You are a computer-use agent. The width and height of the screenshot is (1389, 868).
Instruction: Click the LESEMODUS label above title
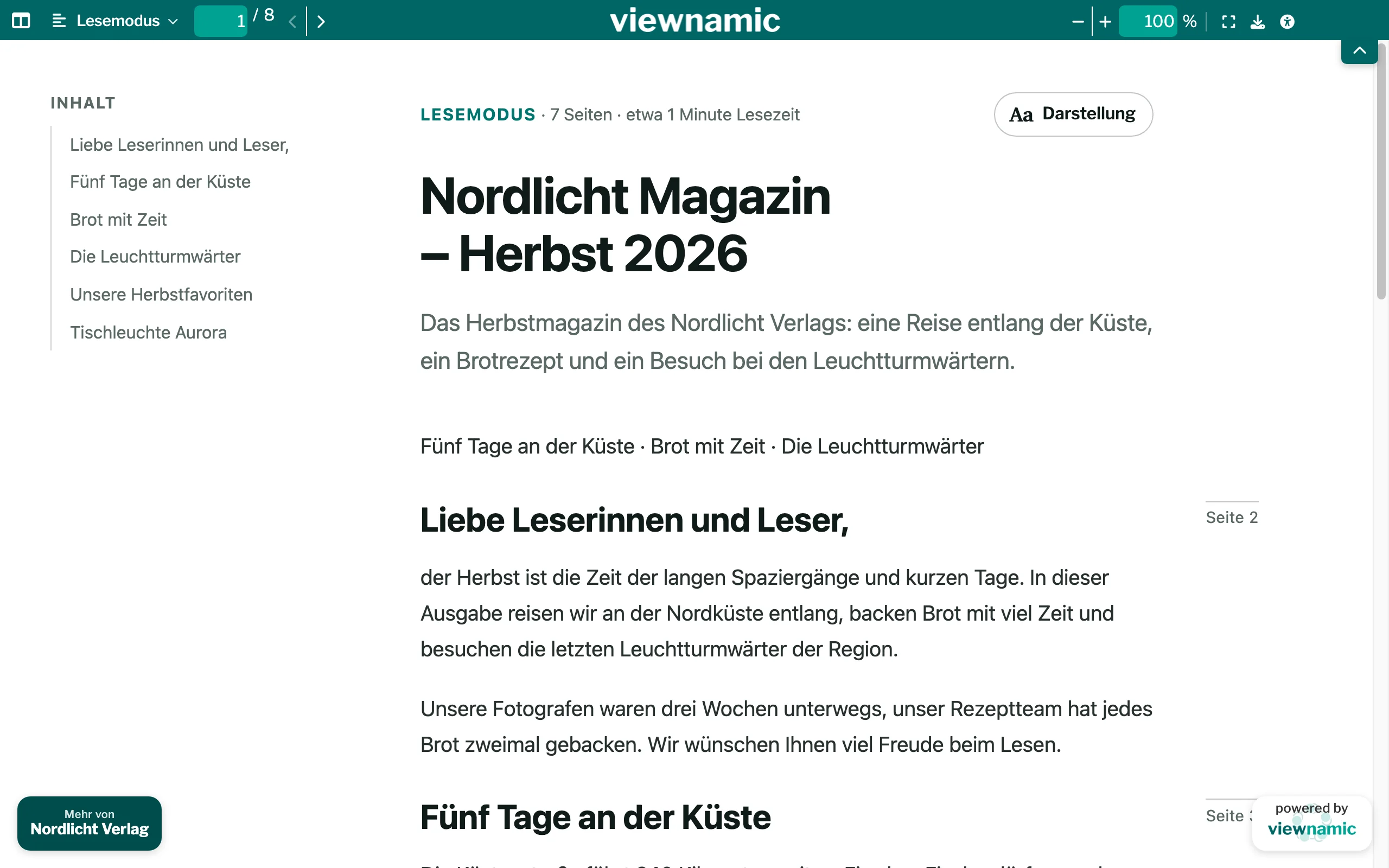pyautogui.click(x=477, y=115)
